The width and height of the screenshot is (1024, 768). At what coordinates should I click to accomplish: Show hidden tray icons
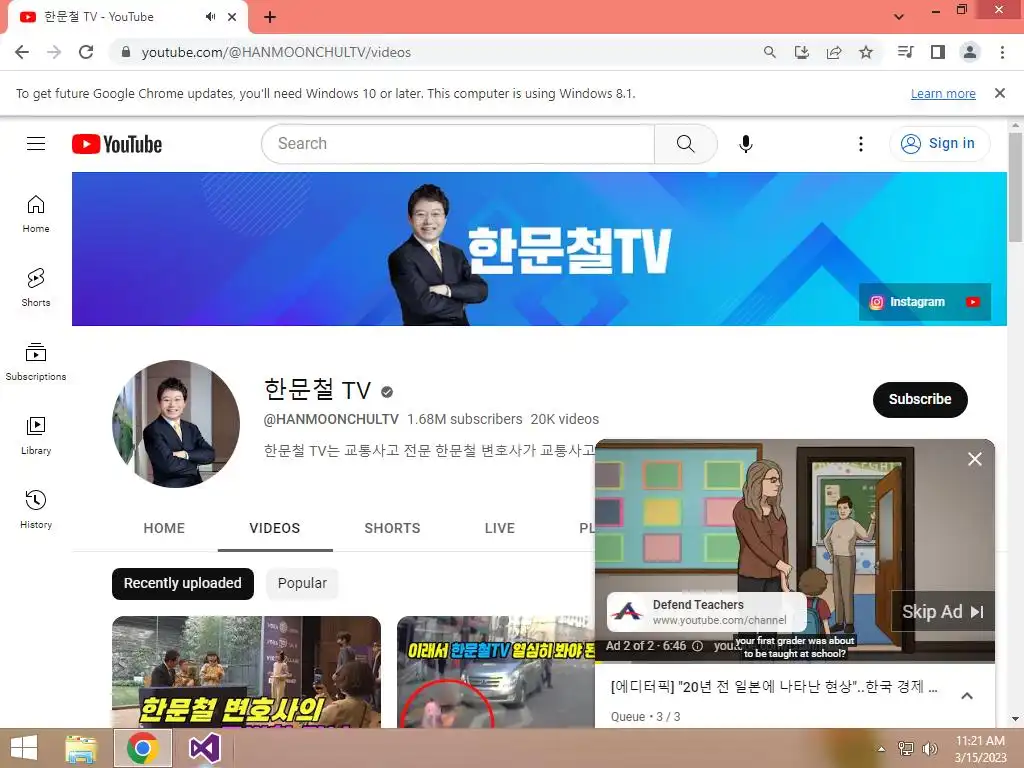tap(881, 749)
